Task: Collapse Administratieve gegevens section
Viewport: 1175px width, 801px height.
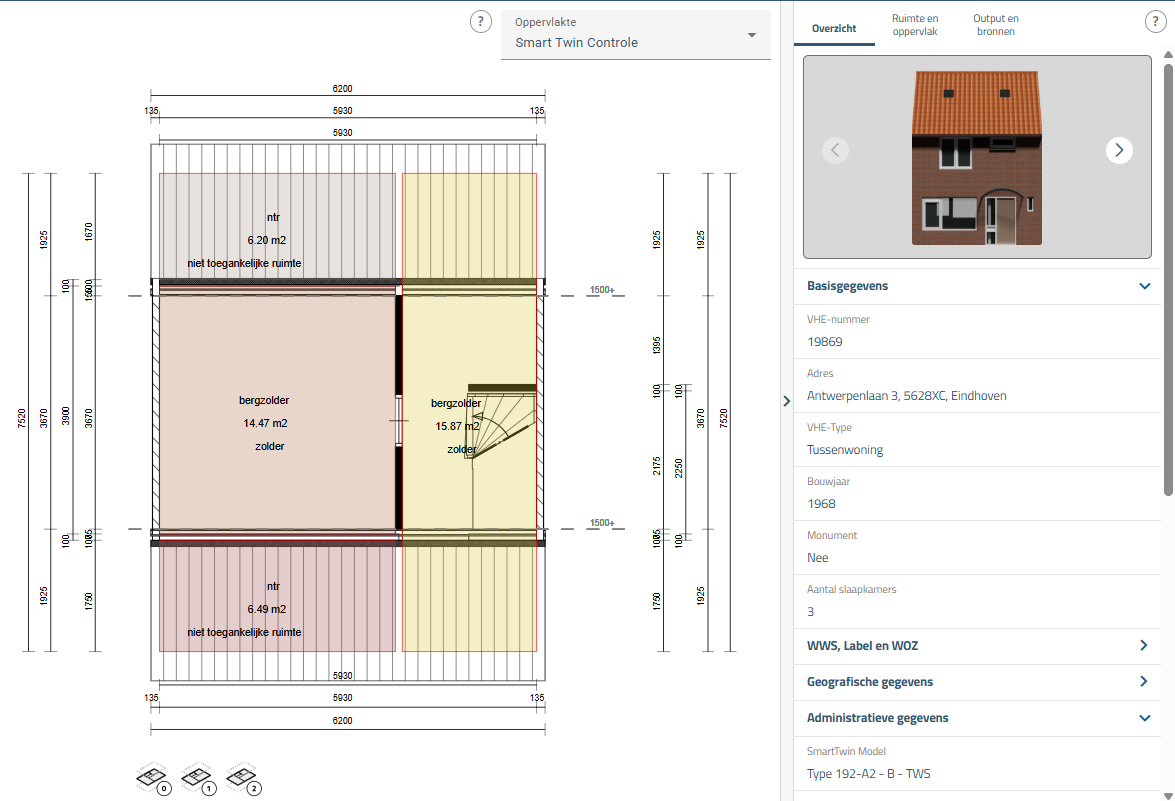Action: [1144, 718]
